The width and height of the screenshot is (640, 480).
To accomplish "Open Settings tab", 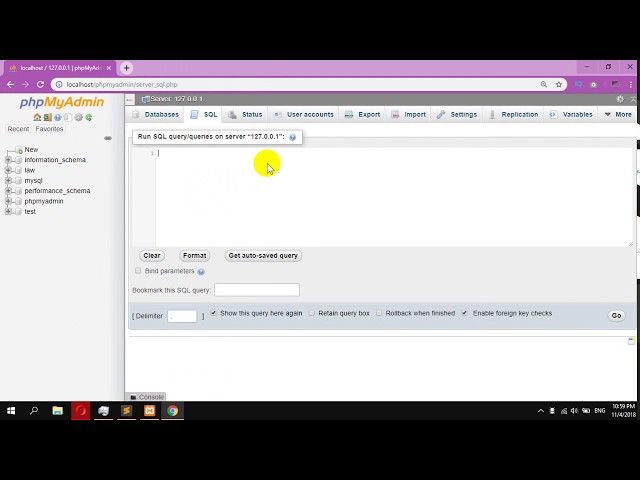I will click(457, 115).
